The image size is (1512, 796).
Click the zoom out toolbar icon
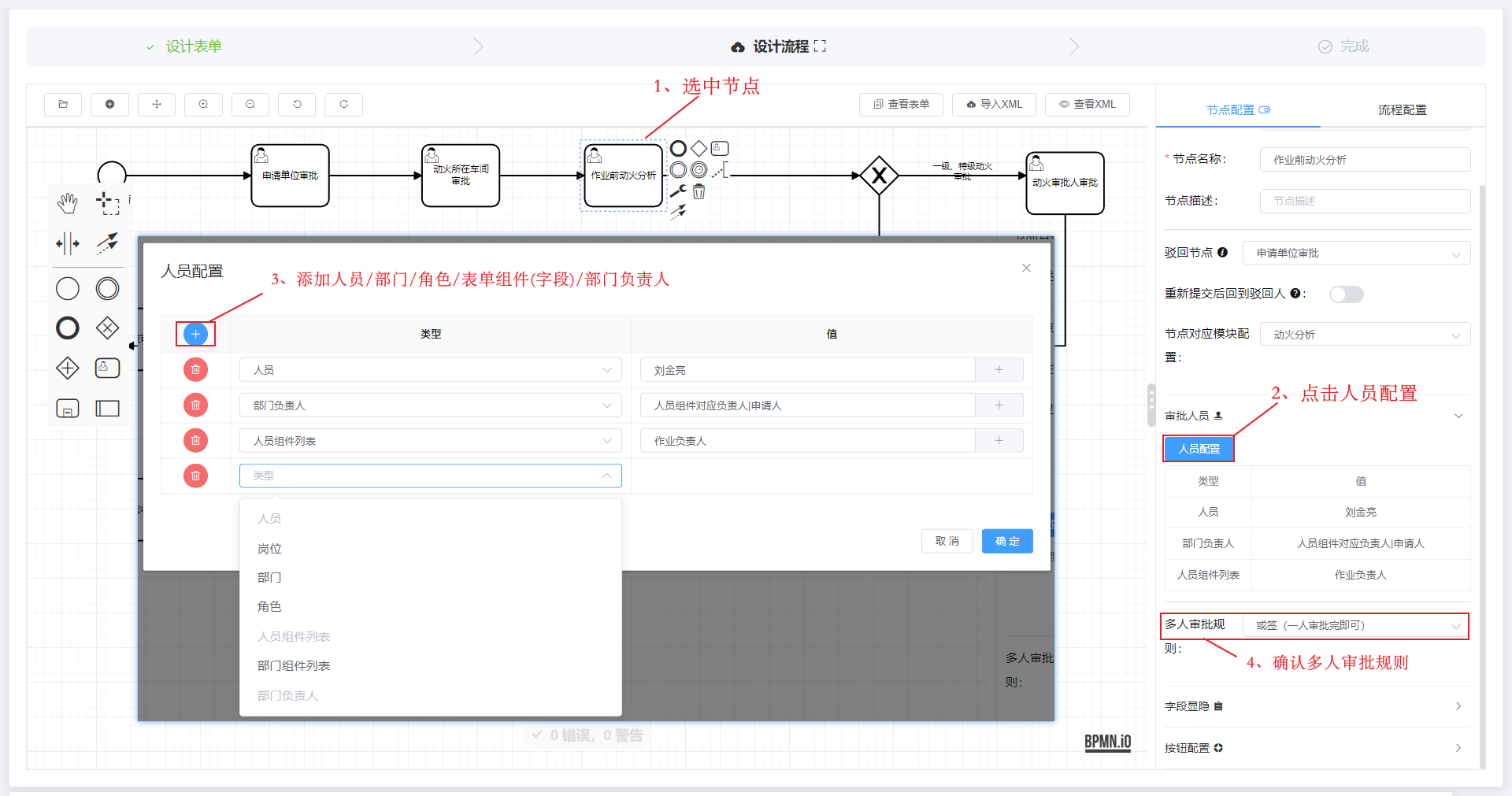[250, 104]
